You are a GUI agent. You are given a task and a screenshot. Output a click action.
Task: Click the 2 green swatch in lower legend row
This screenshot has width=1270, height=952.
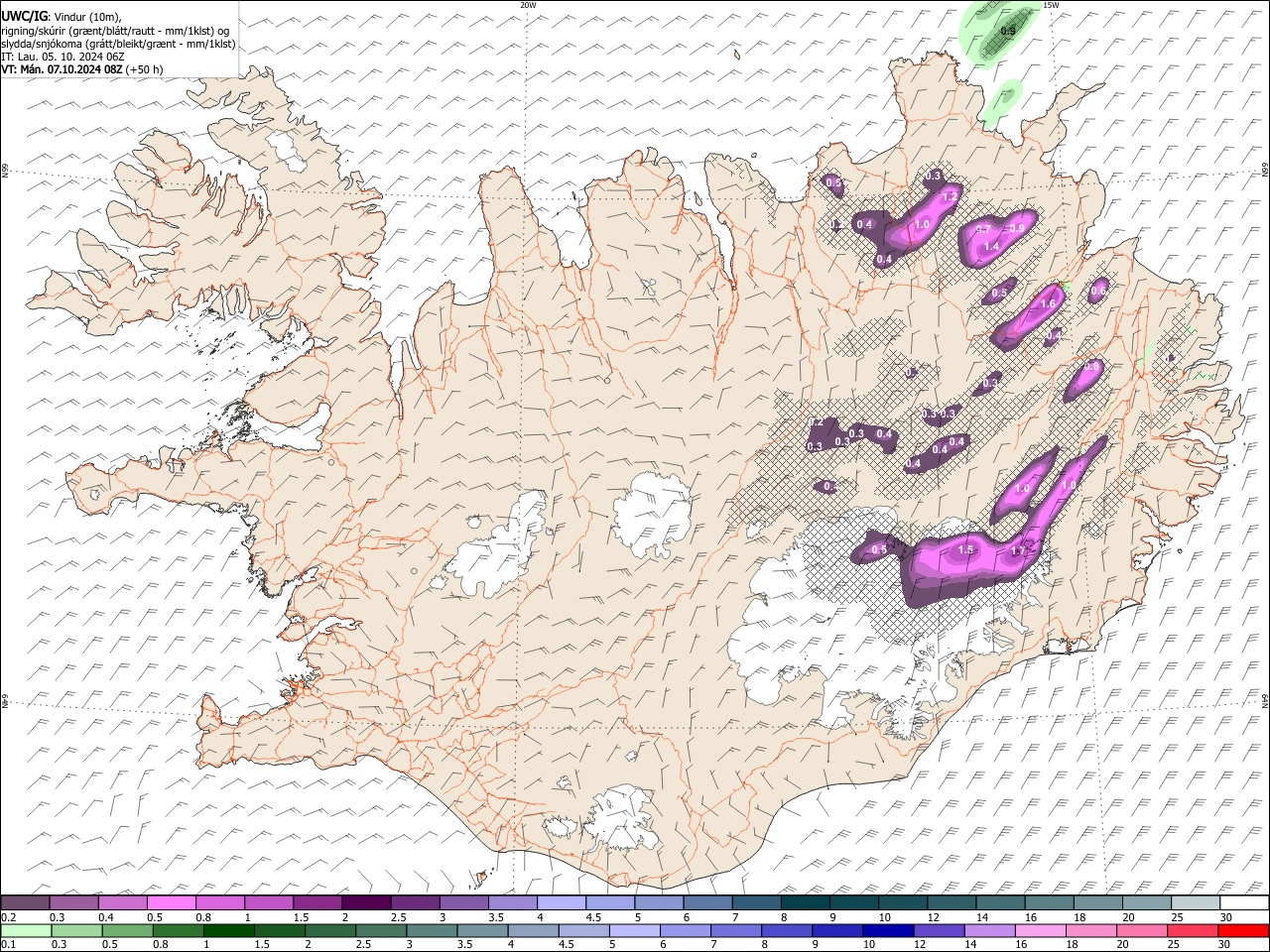pyautogui.click(x=329, y=930)
